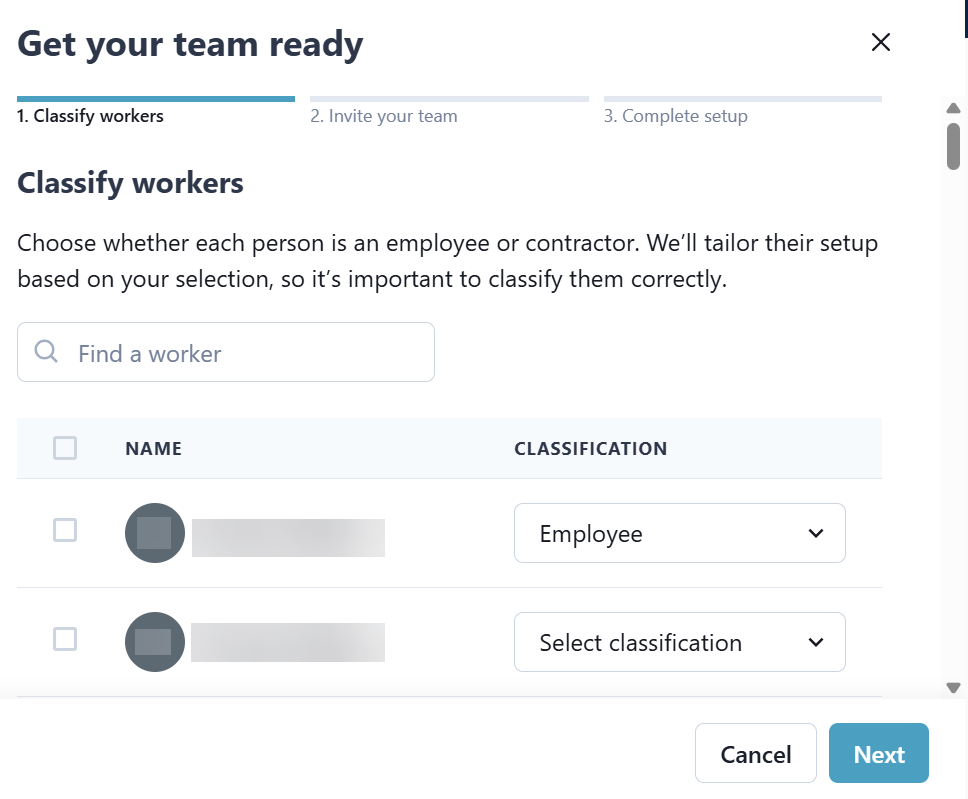This screenshot has height=799, width=968.
Task: Click the Employee dropdown chevron arrow
Action: point(816,533)
